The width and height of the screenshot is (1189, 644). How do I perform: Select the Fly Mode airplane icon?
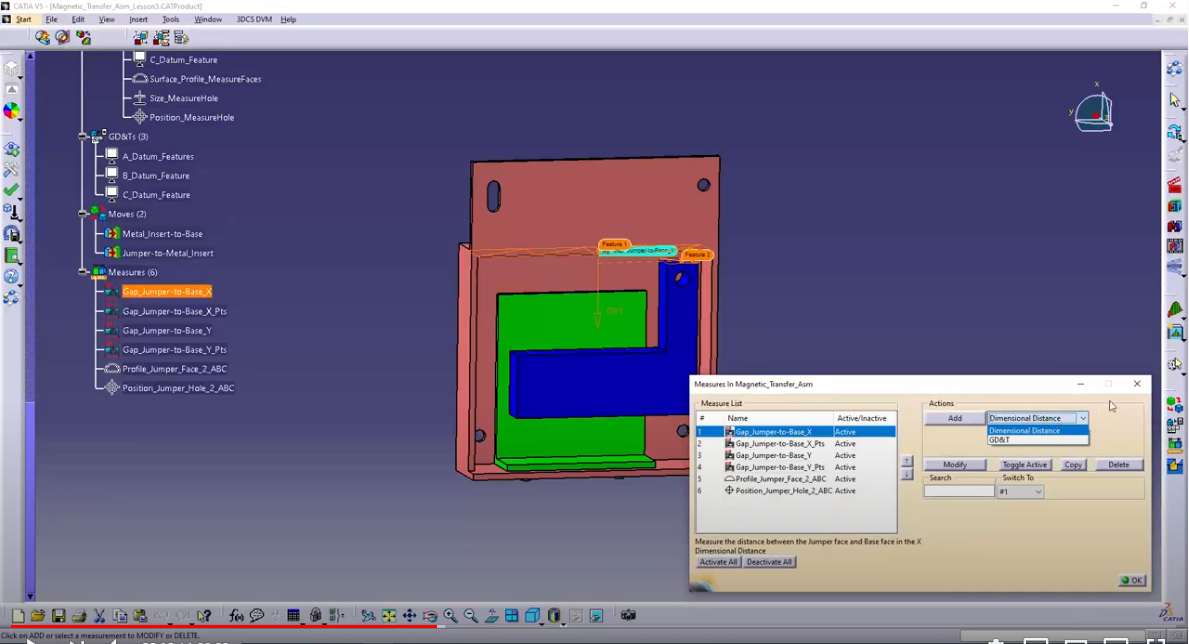pos(368,615)
